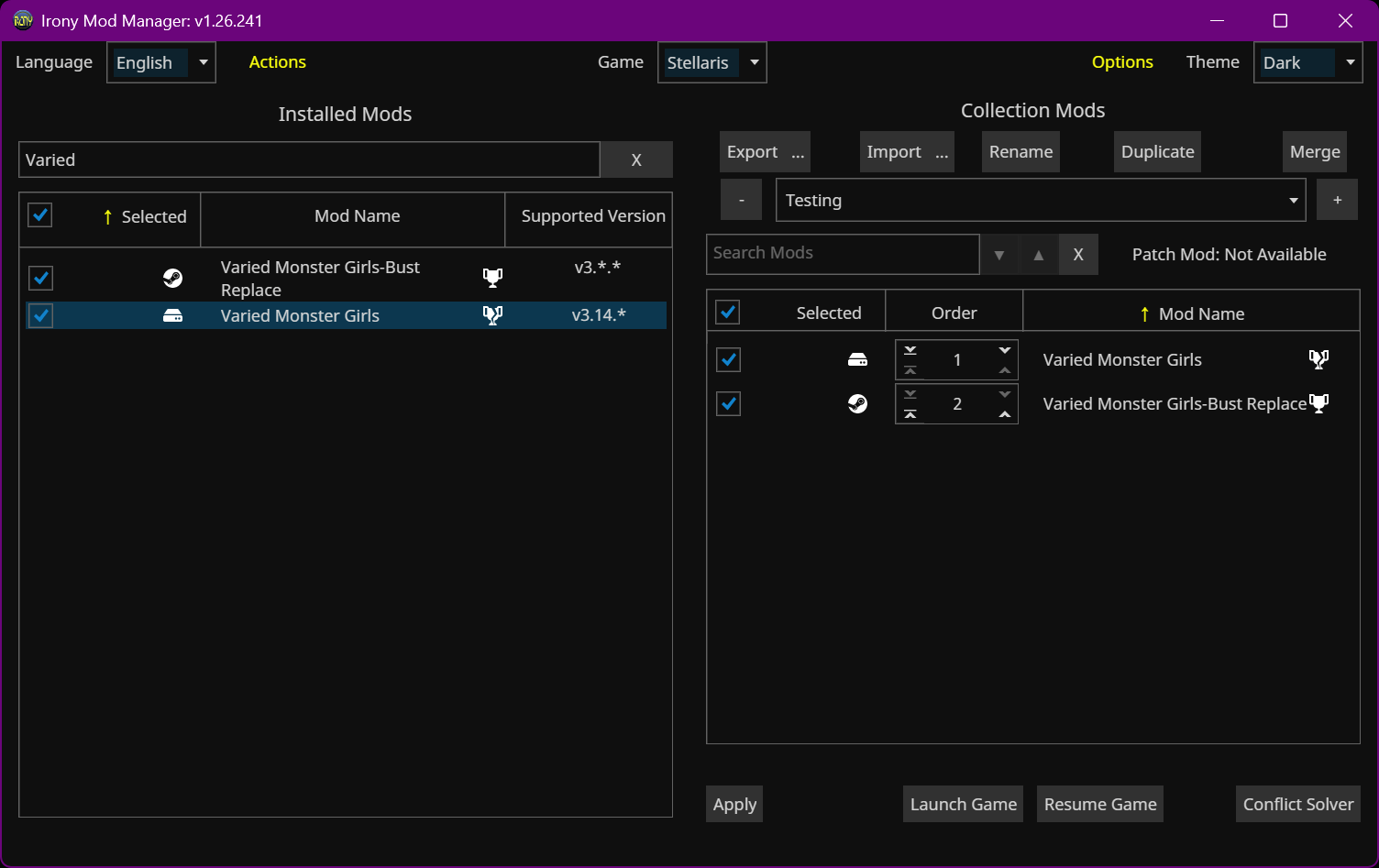Click the lower-left bar-and-arrow icon in order 2 stepper

910,414
